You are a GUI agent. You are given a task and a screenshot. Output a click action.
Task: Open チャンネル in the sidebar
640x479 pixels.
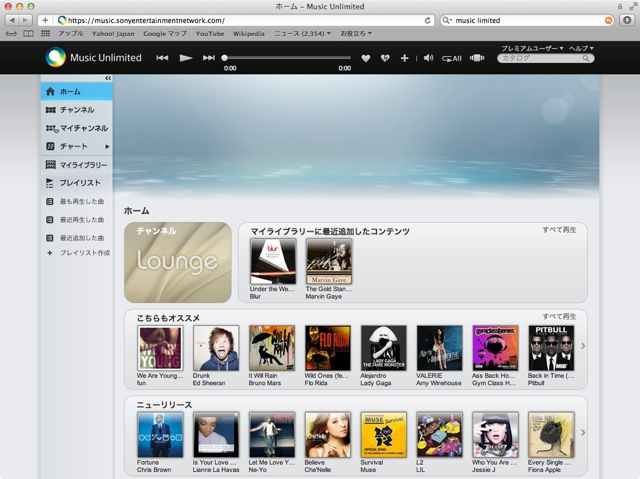(76, 110)
